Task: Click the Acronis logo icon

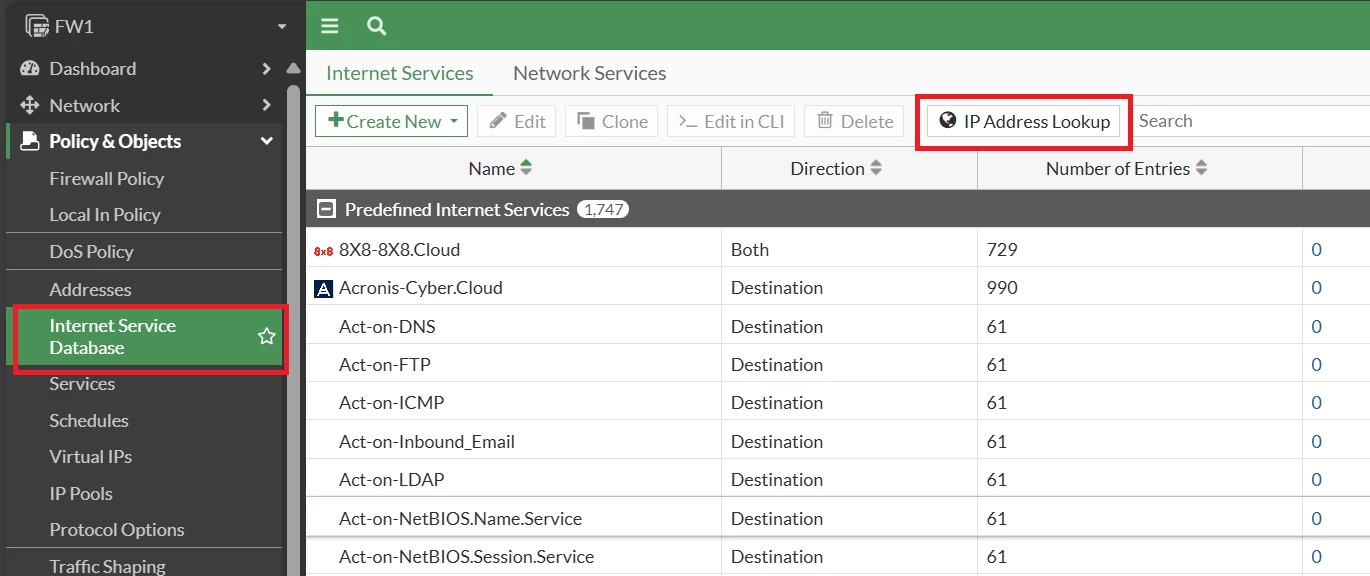Action: click(323, 289)
